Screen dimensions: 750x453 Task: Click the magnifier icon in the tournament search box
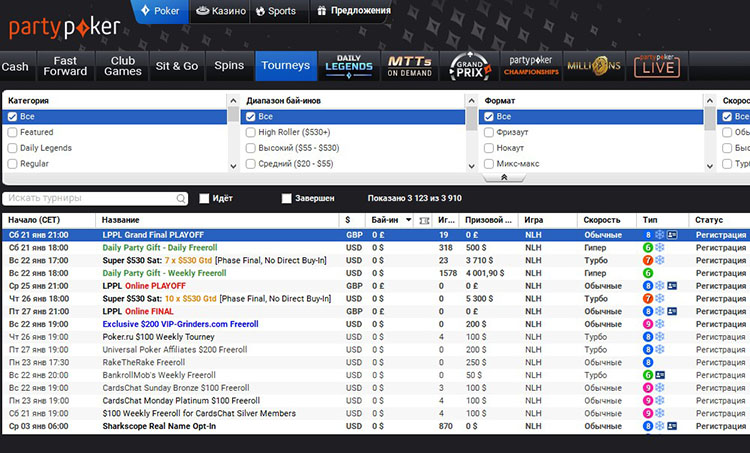click(x=181, y=198)
